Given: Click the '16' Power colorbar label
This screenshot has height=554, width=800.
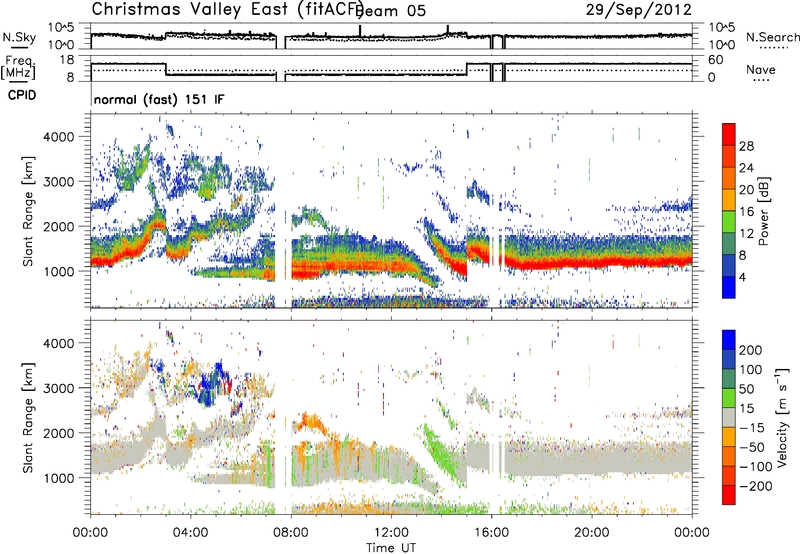Looking at the screenshot, I should [746, 212].
